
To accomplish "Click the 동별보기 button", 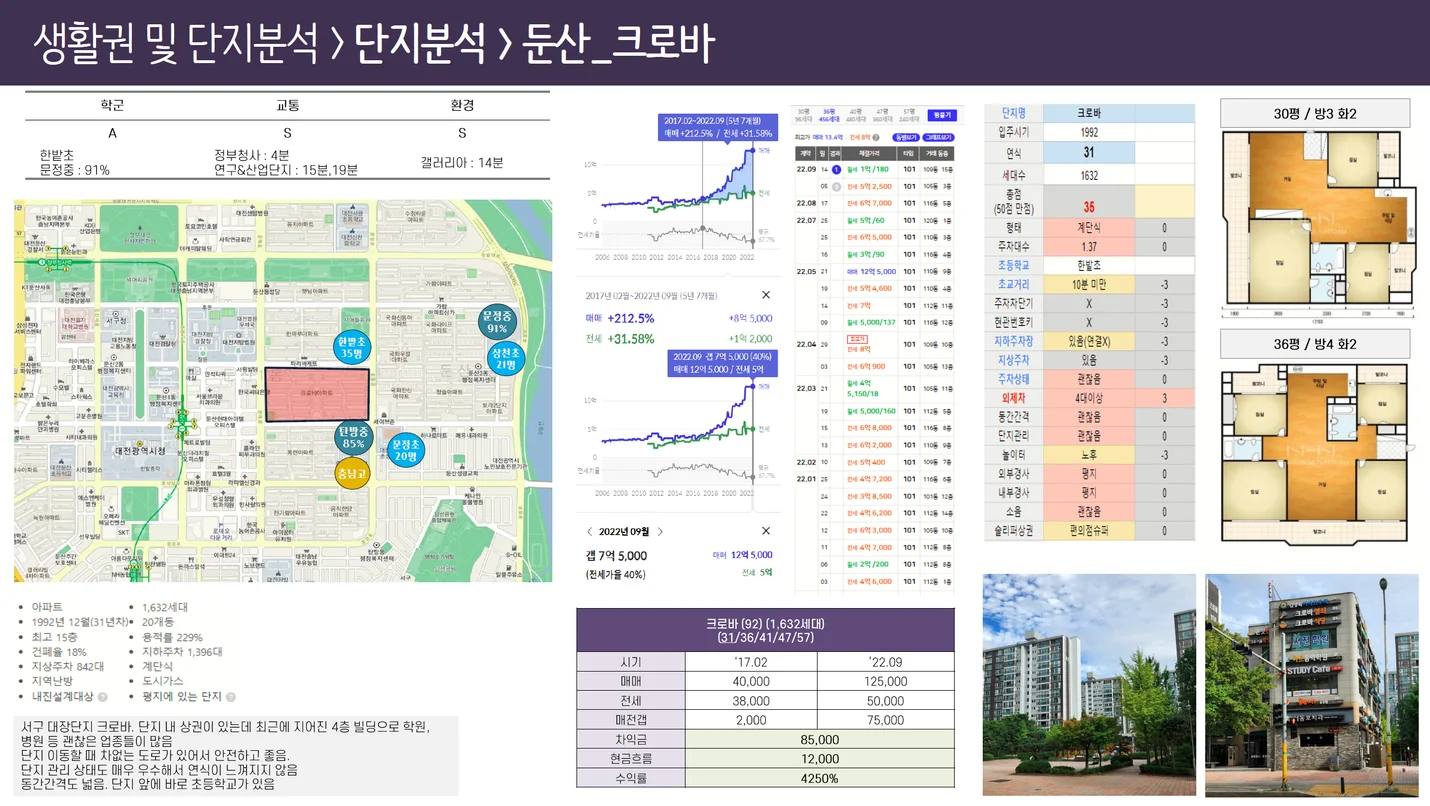I will coord(904,137).
